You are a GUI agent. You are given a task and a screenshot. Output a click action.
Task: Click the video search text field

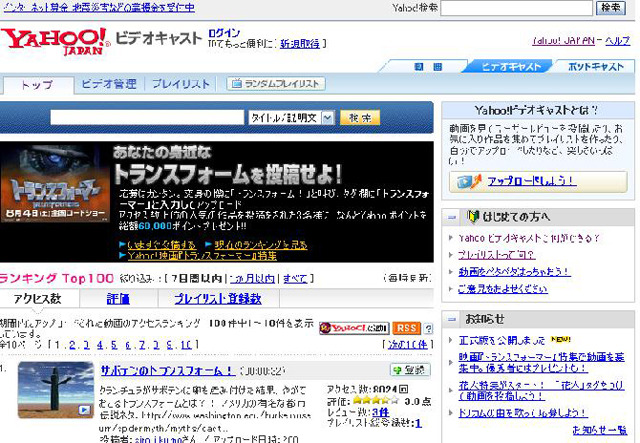point(147,118)
